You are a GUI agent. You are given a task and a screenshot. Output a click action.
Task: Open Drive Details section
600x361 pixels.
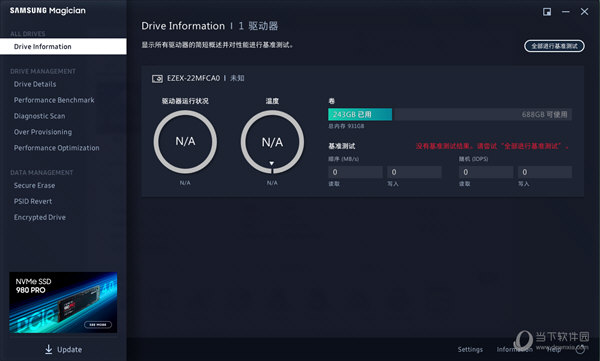tap(35, 84)
